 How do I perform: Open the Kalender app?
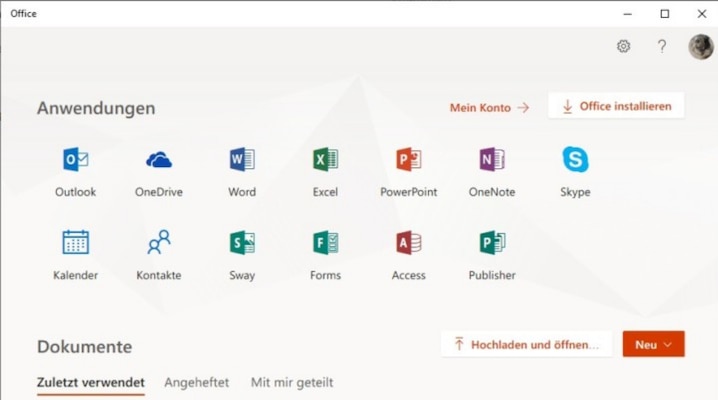tap(75, 243)
